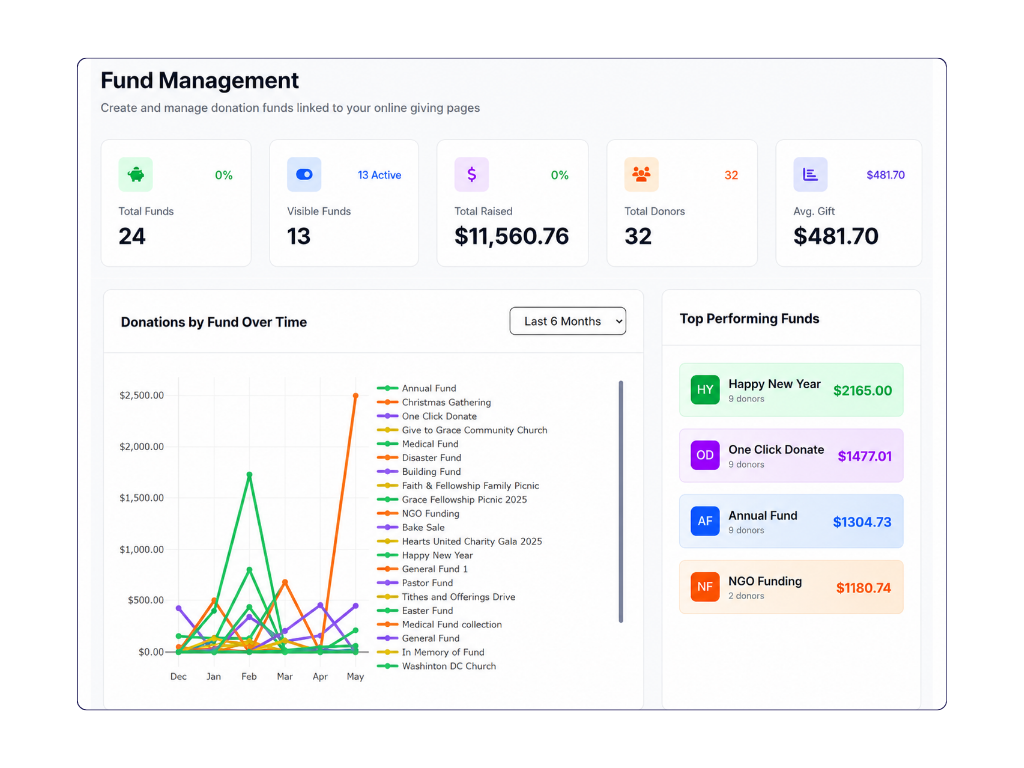Click the 13 Active link
Viewport: 1024px width, 768px height.
pyautogui.click(x=379, y=175)
